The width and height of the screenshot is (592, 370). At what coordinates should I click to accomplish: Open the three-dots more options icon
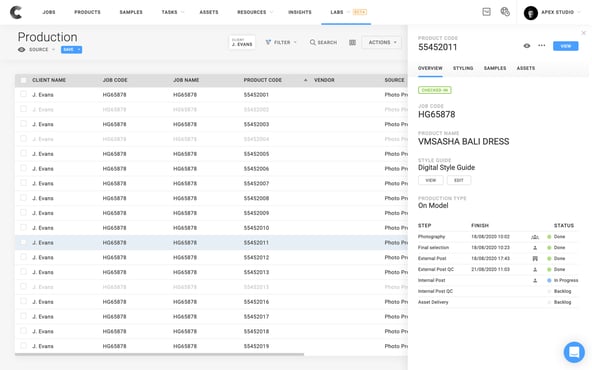tap(541, 46)
